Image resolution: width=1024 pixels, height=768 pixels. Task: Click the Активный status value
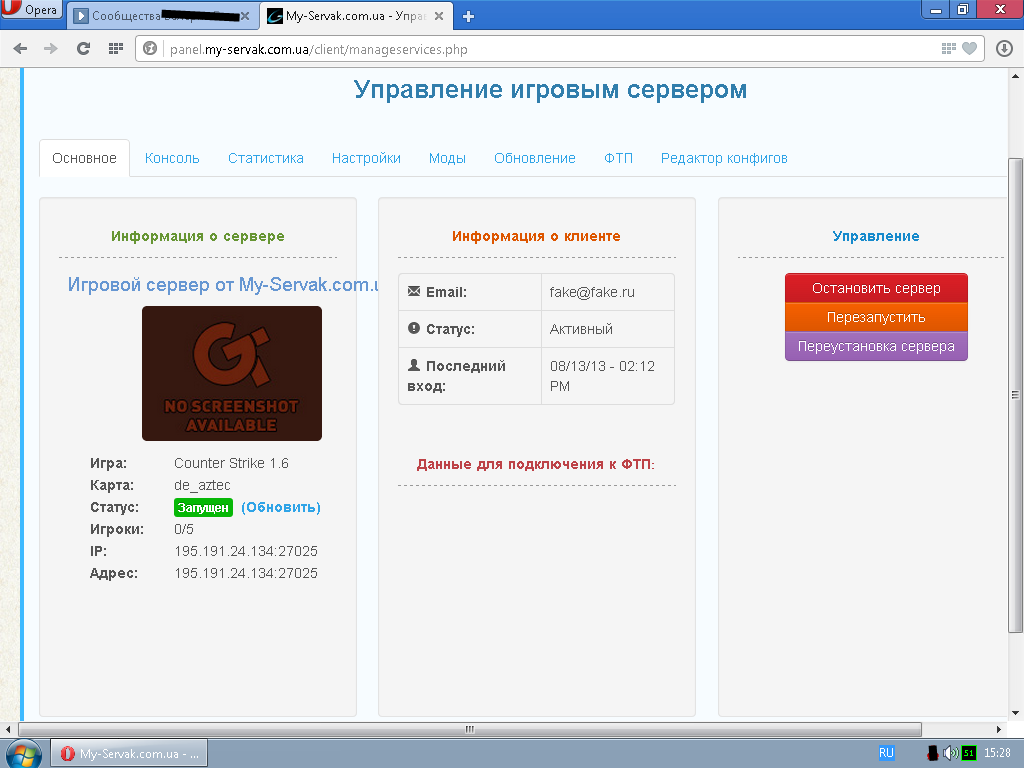[x=581, y=329]
